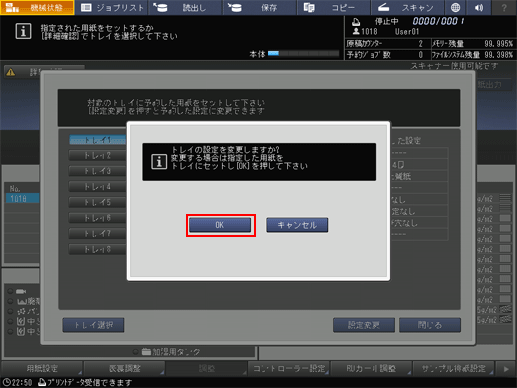Viewport: 517px width, 388px height.
Task: Confirm tray change with OK button
Action: coord(220,225)
